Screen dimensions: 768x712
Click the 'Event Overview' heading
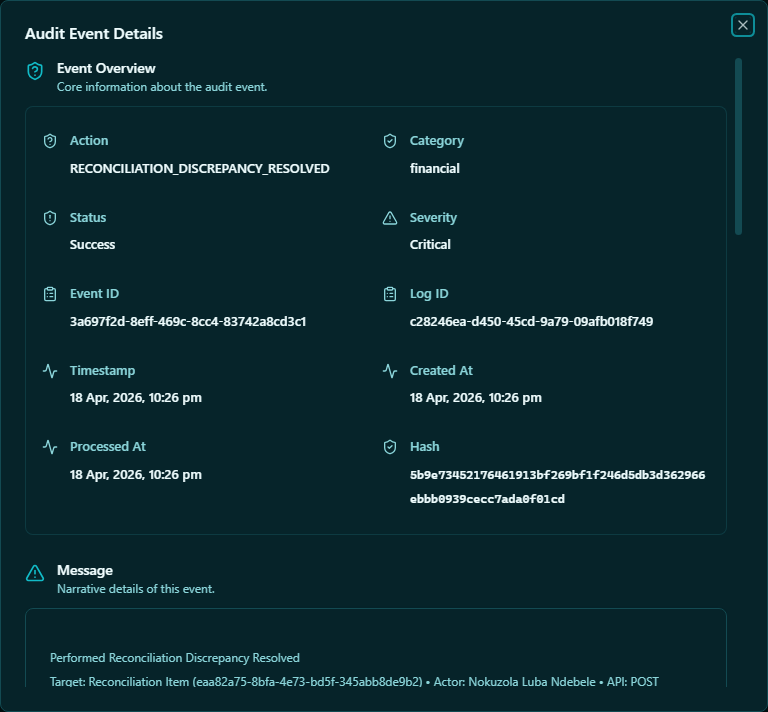point(106,68)
